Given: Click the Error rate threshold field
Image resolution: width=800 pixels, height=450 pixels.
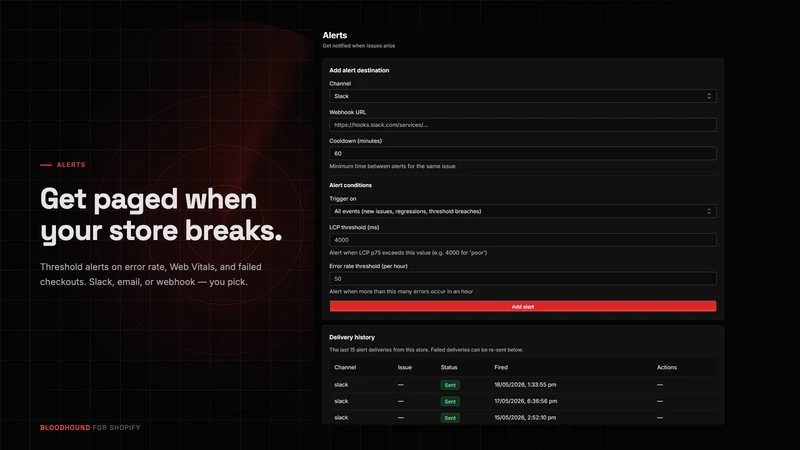Looking at the screenshot, I should click(x=522, y=279).
